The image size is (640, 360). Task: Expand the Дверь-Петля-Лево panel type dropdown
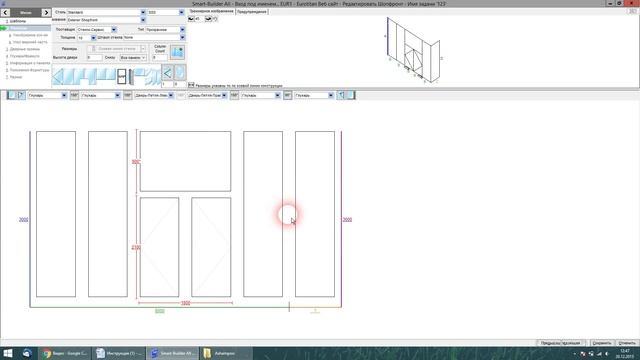(x=171, y=95)
